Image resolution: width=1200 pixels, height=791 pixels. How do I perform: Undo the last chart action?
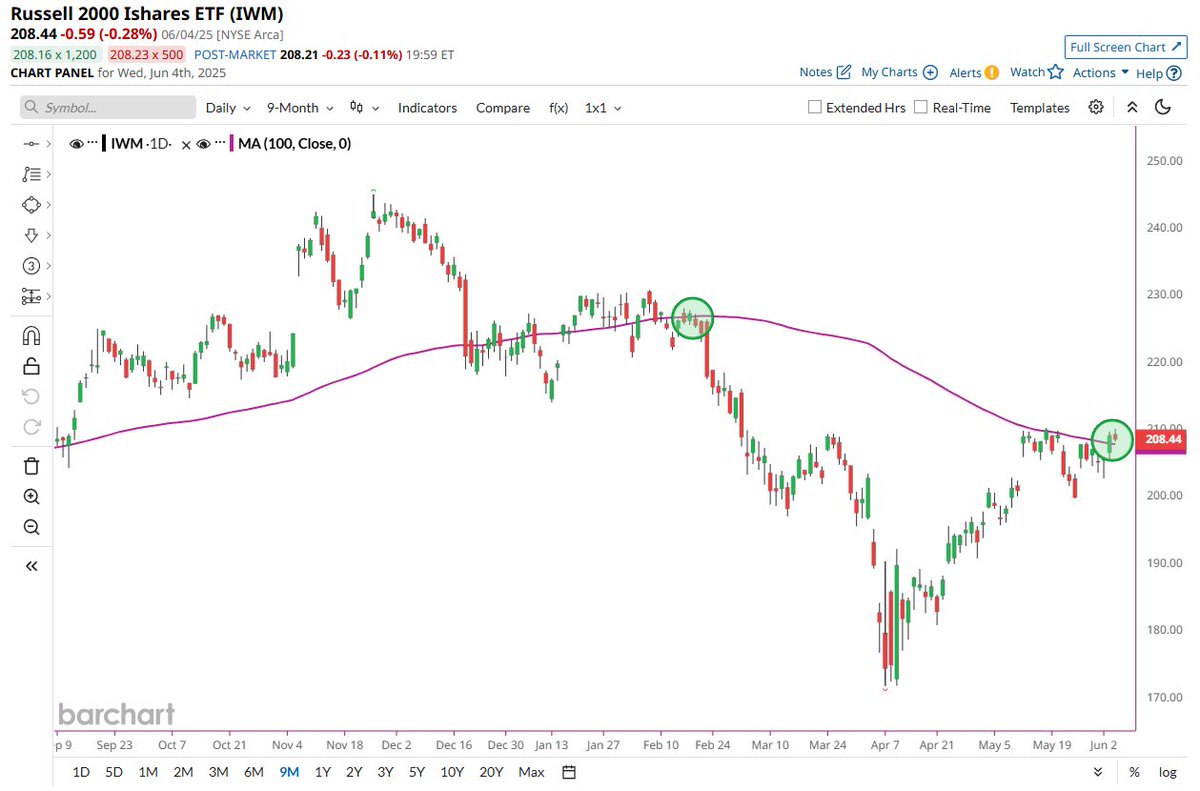point(31,396)
